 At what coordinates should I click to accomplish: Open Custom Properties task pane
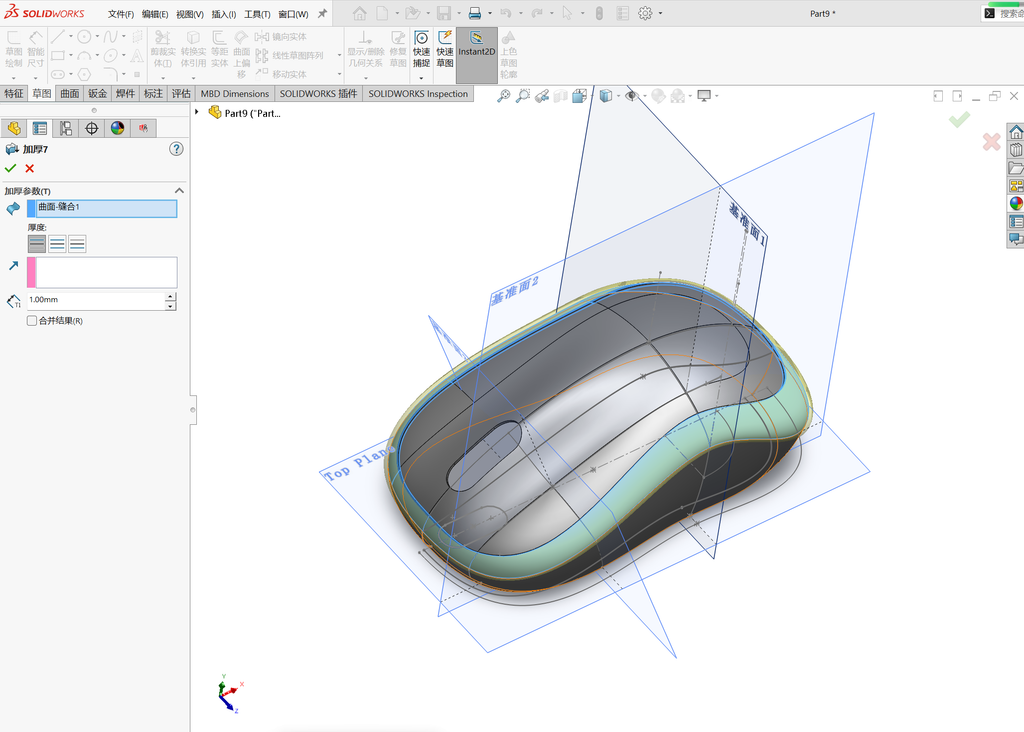coord(1016,221)
